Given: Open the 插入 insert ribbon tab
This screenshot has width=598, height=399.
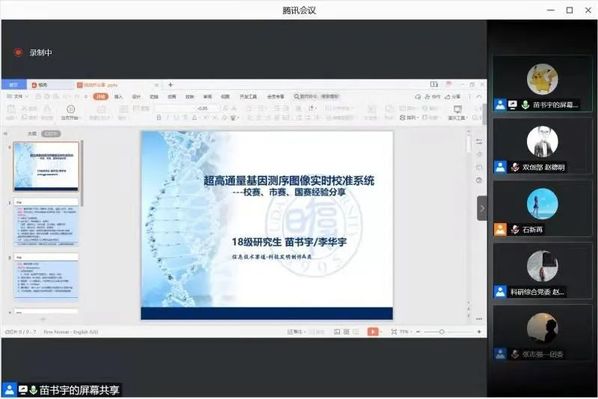Looking at the screenshot, I should coord(119,97).
